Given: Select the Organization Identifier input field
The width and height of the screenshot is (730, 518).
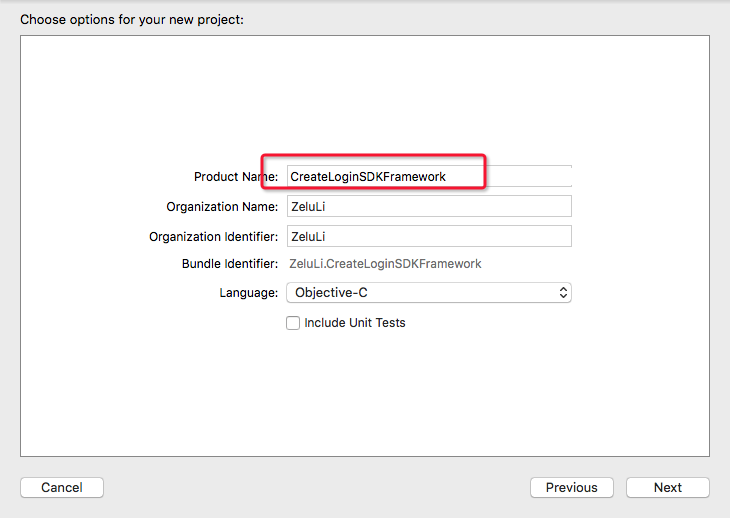Looking at the screenshot, I should [x=428, y=236].
